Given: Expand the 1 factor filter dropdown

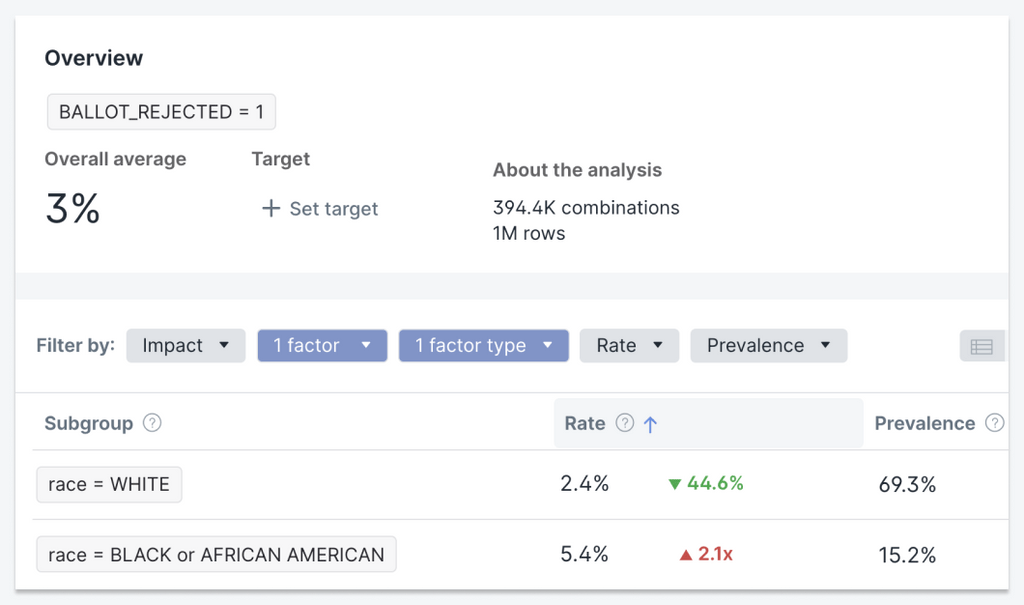Looking at the screenshot, I should [322, 346].
